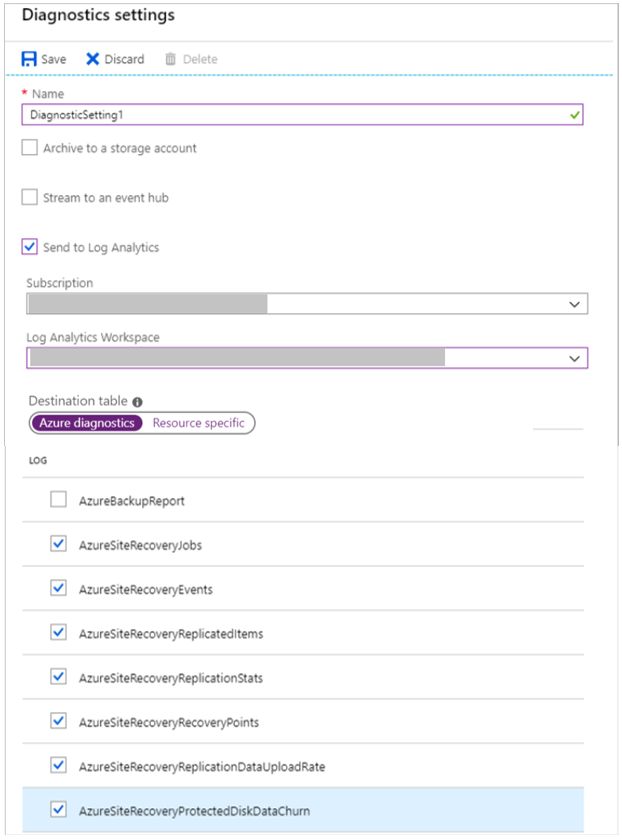Uncheck Send to Log Analytics
Image resolution: width=622 pixels, height=840 pixels.
pos(29,247)
